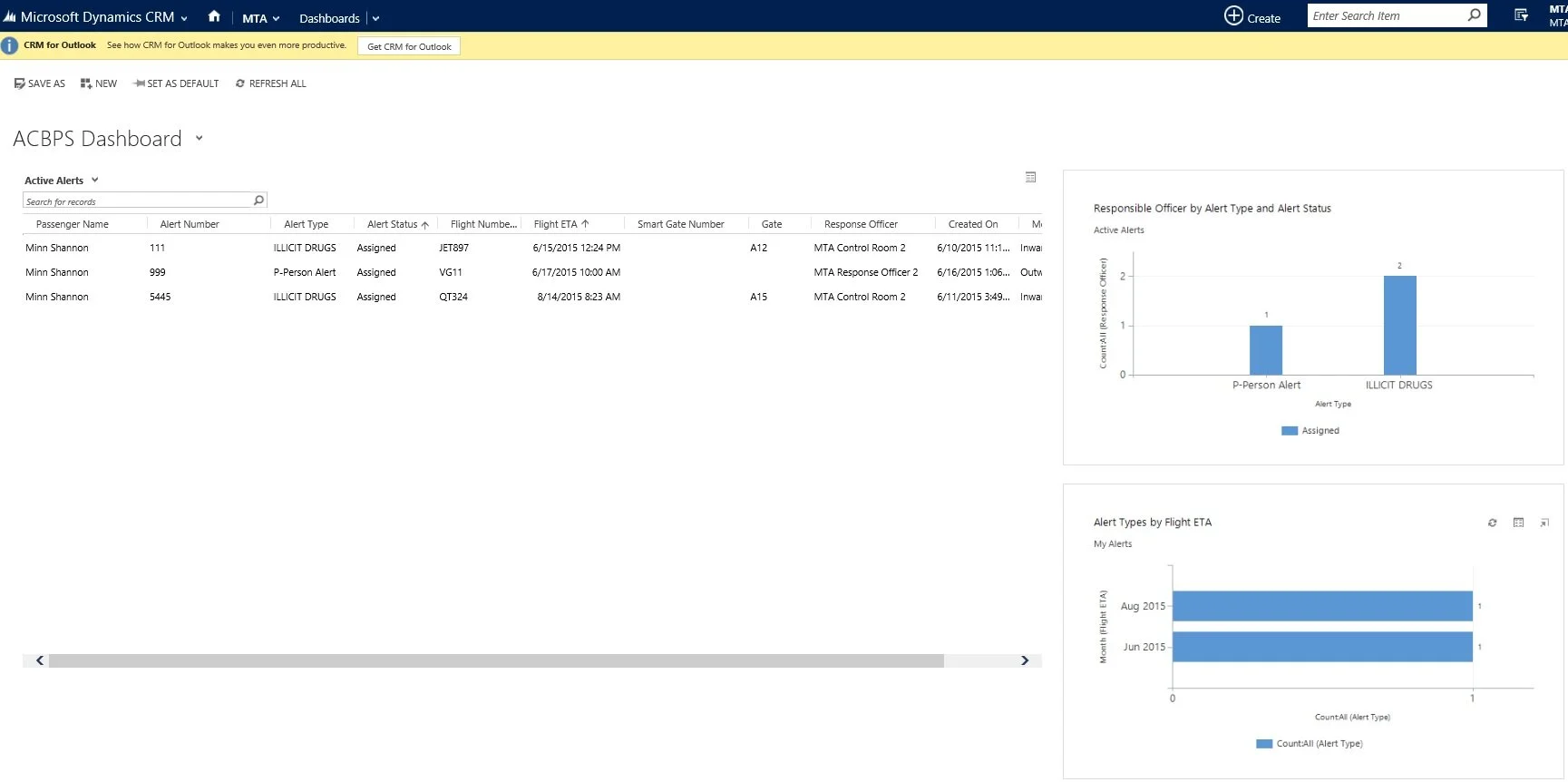Click the horizontal scrollbar right arrow
Screen dimensions: 1568x782
tap(1025, 660)
